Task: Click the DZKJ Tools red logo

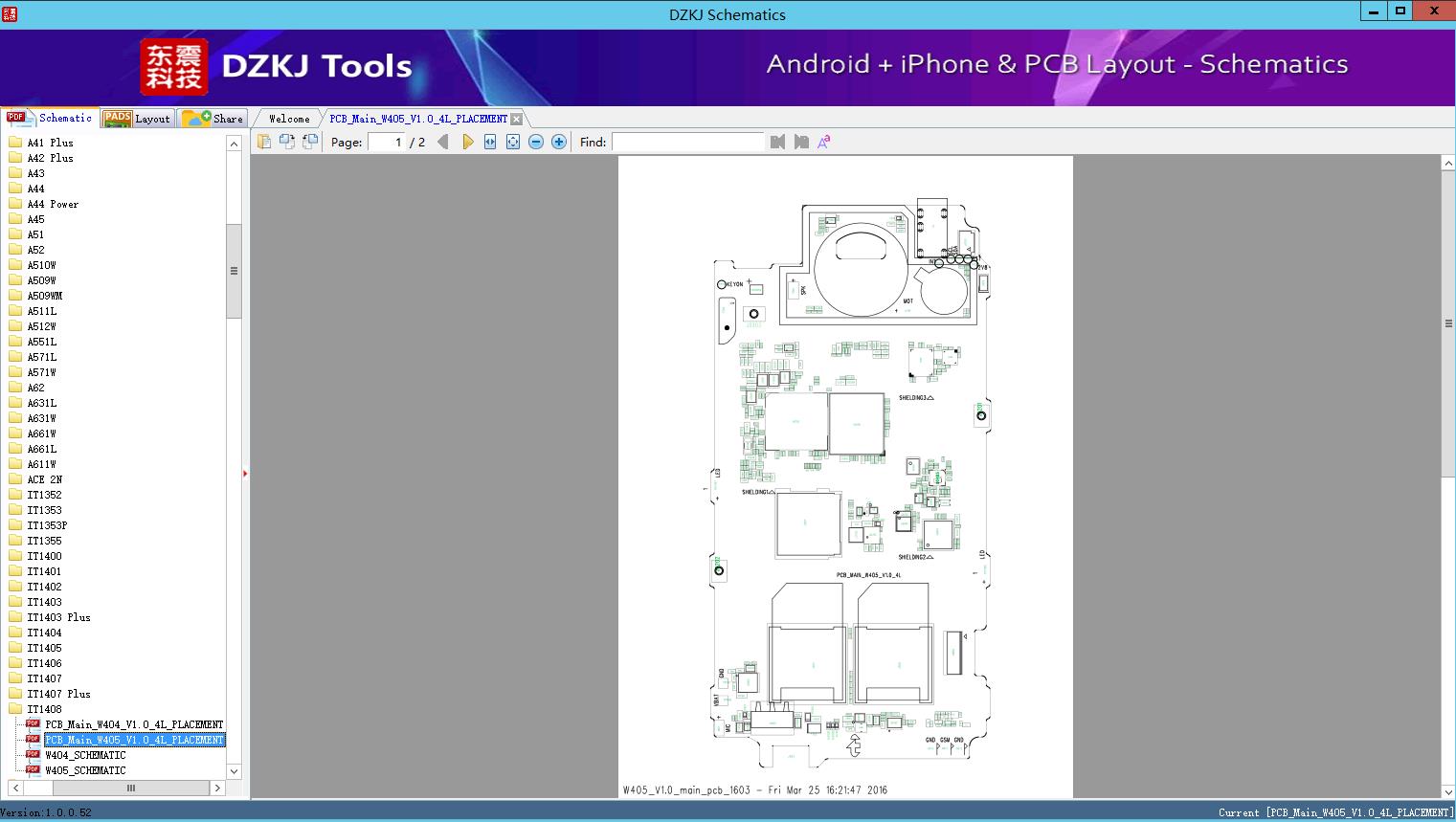Action: [174, 67]
